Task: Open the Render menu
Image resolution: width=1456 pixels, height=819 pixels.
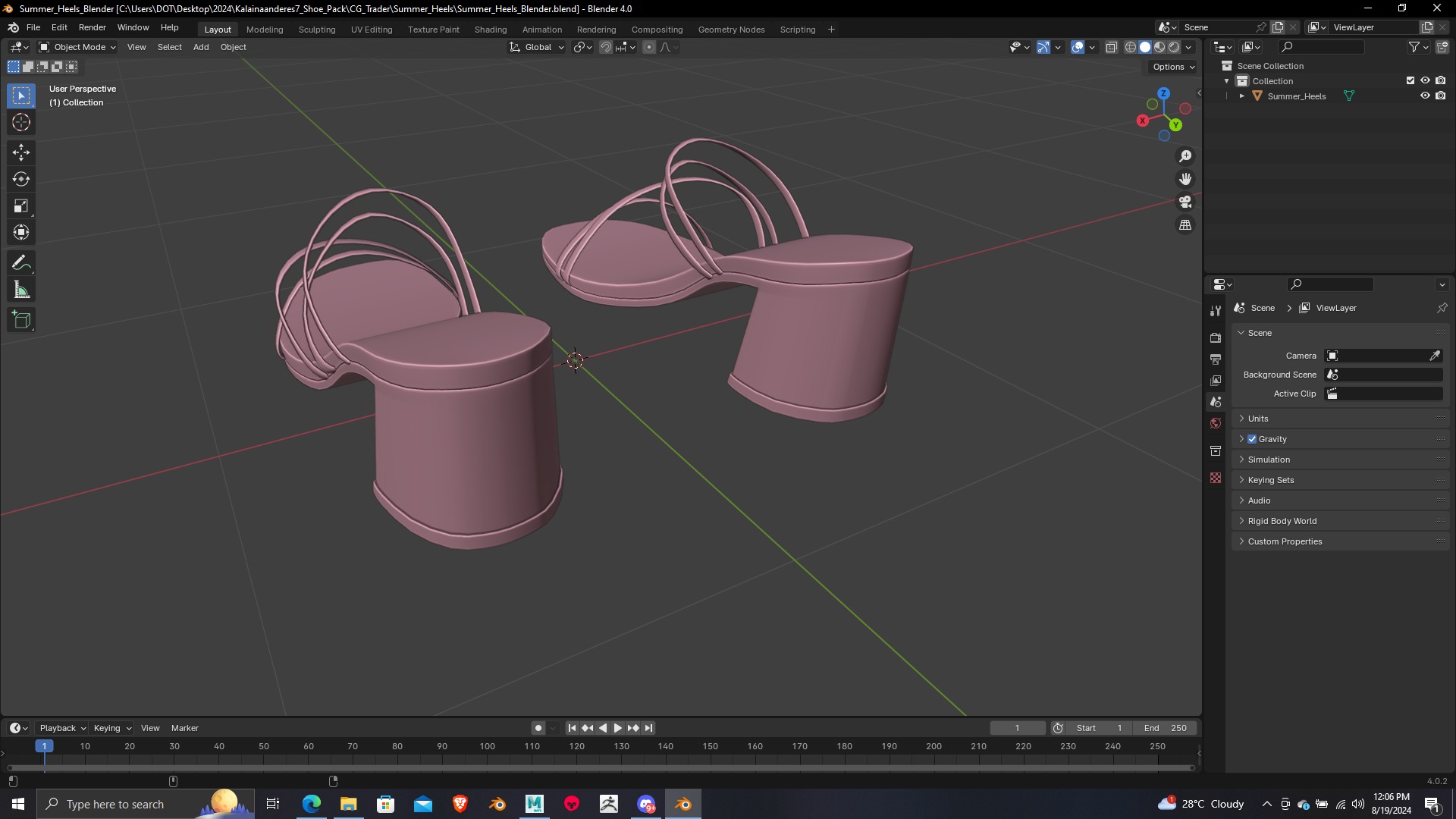Action: coord(93,27)
